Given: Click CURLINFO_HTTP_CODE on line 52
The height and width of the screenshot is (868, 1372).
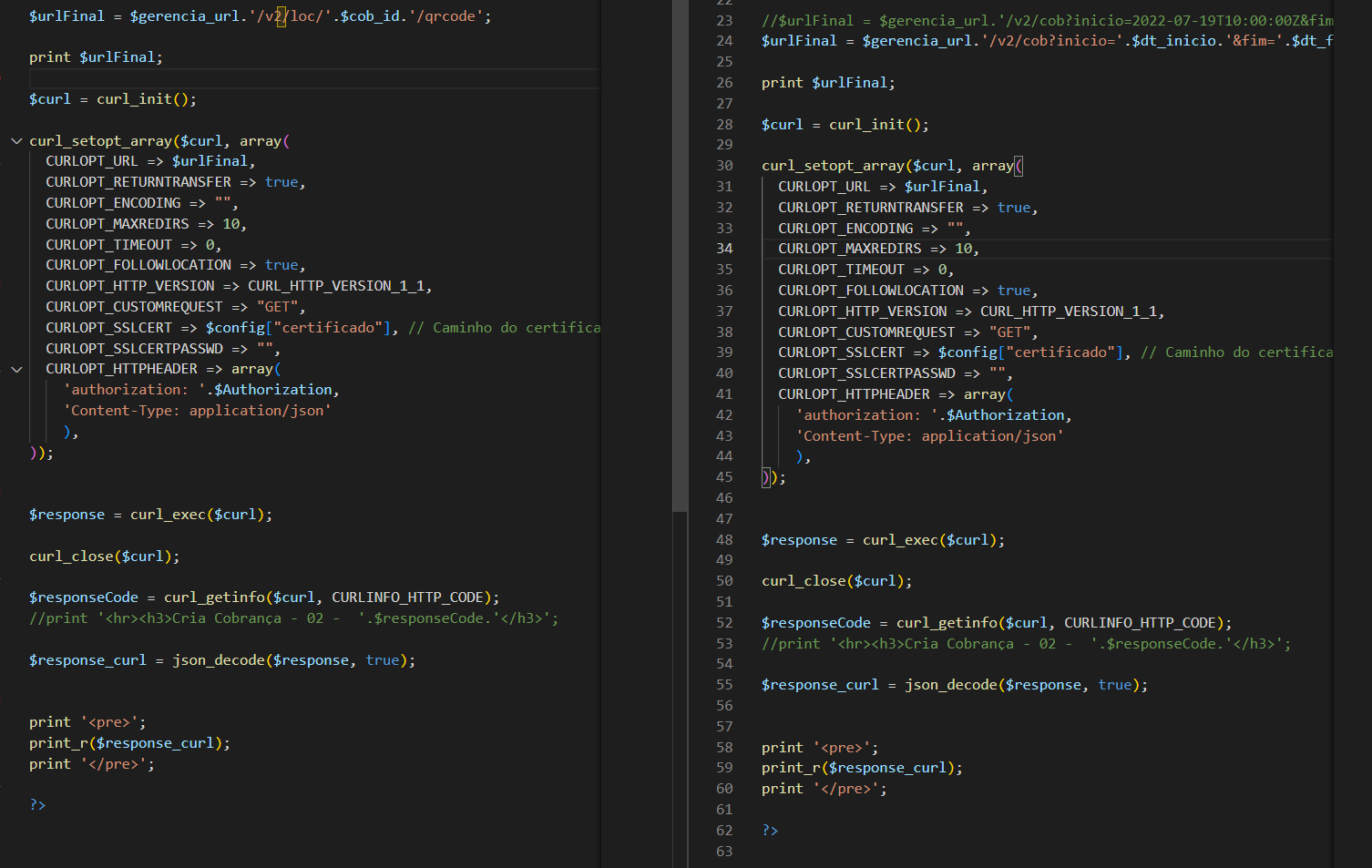Looking at the screenshot, I should pyautogui.click(x=1140, y=623).
